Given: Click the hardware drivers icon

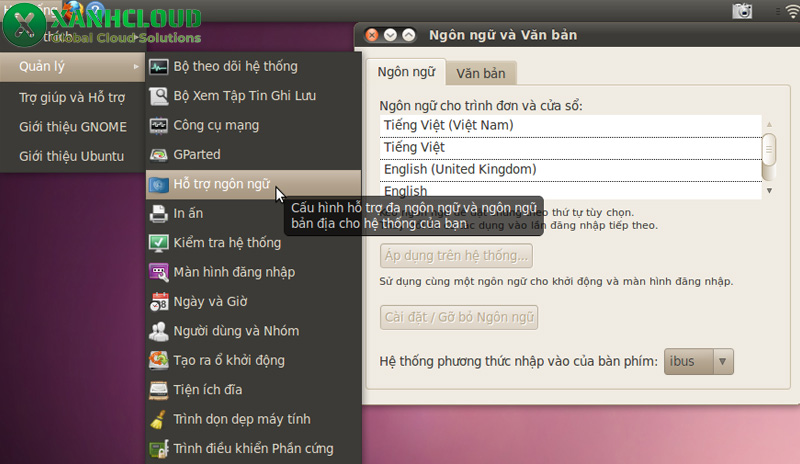Looking at the screenshot, I should point(158,449).
